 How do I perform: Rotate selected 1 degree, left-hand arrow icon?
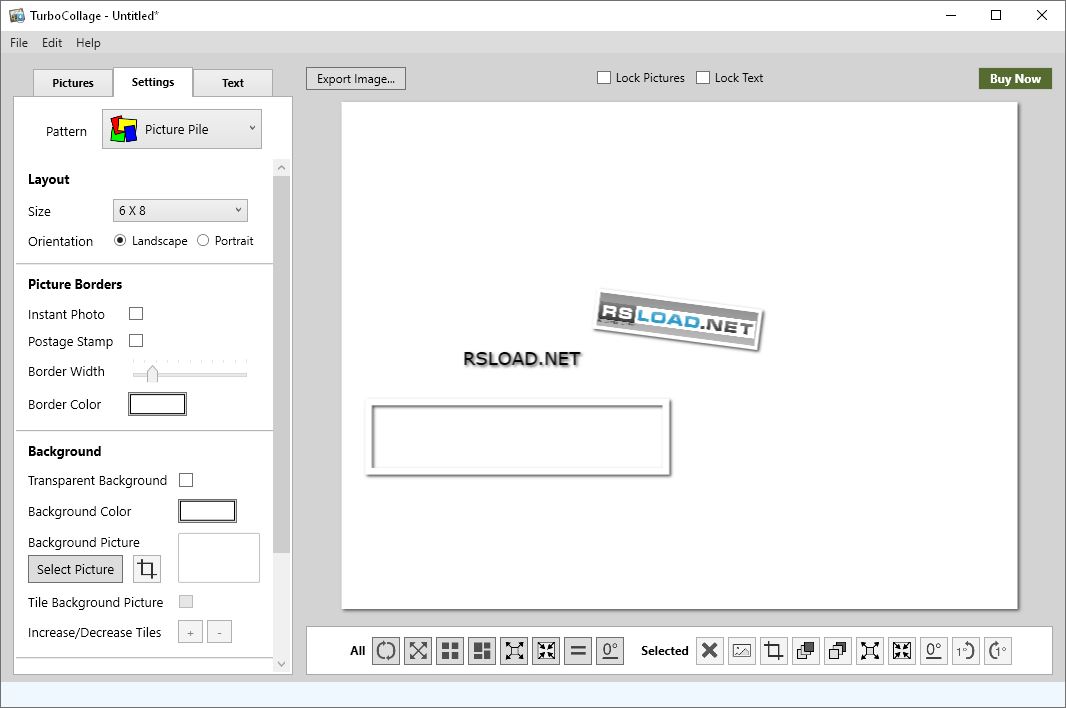click(x=997, y=651)
